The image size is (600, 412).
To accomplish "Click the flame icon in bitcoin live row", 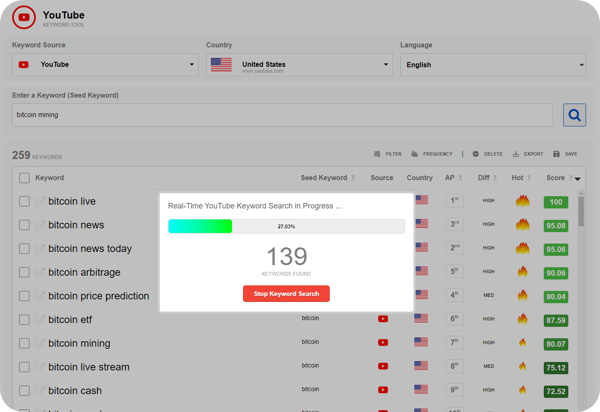I will tap(522, 201).
